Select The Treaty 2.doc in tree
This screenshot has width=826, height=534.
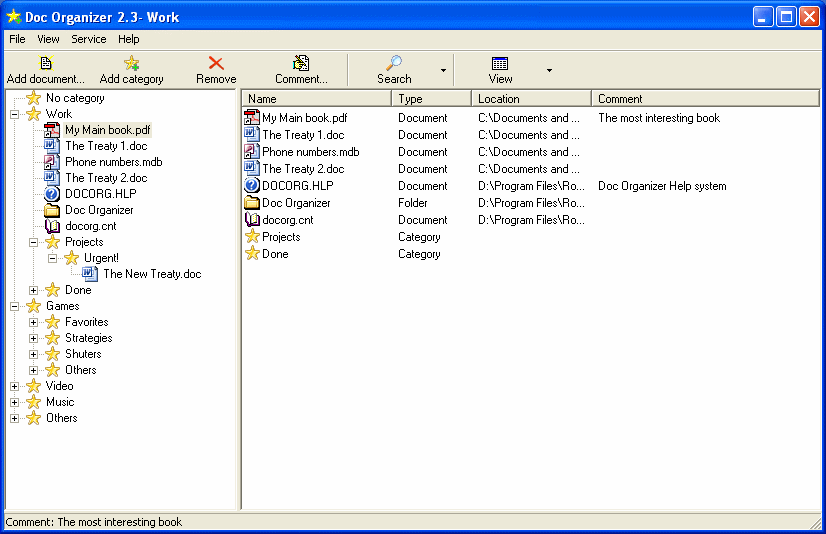pos(106,178)
